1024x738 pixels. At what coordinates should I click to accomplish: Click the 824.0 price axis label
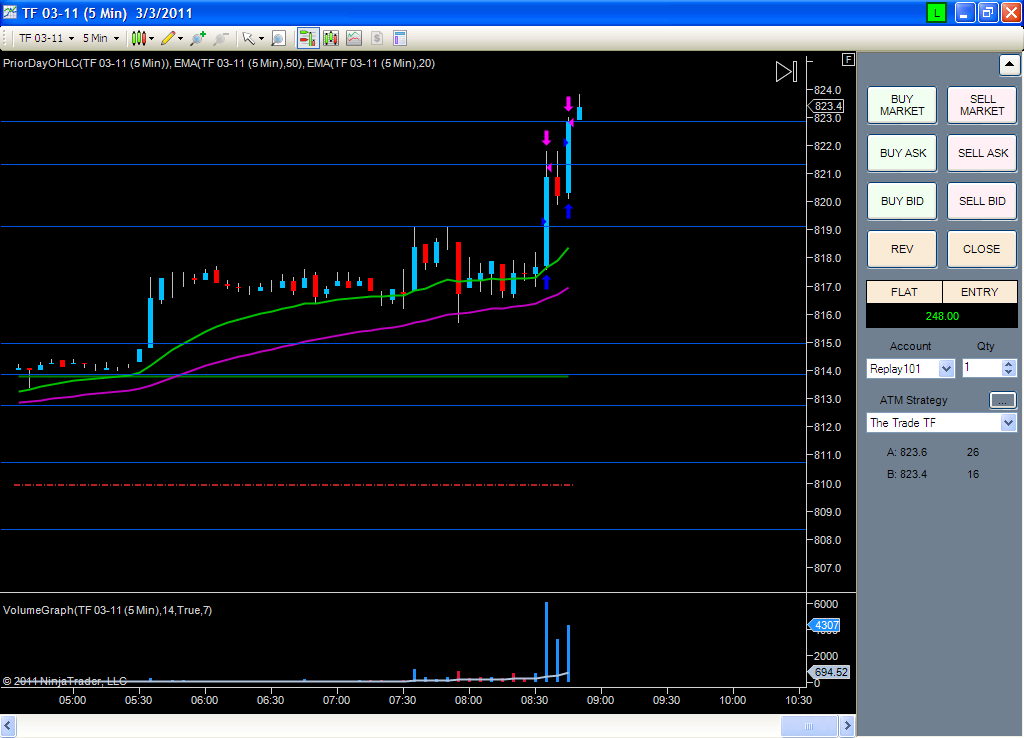click(x=827, y=90)
